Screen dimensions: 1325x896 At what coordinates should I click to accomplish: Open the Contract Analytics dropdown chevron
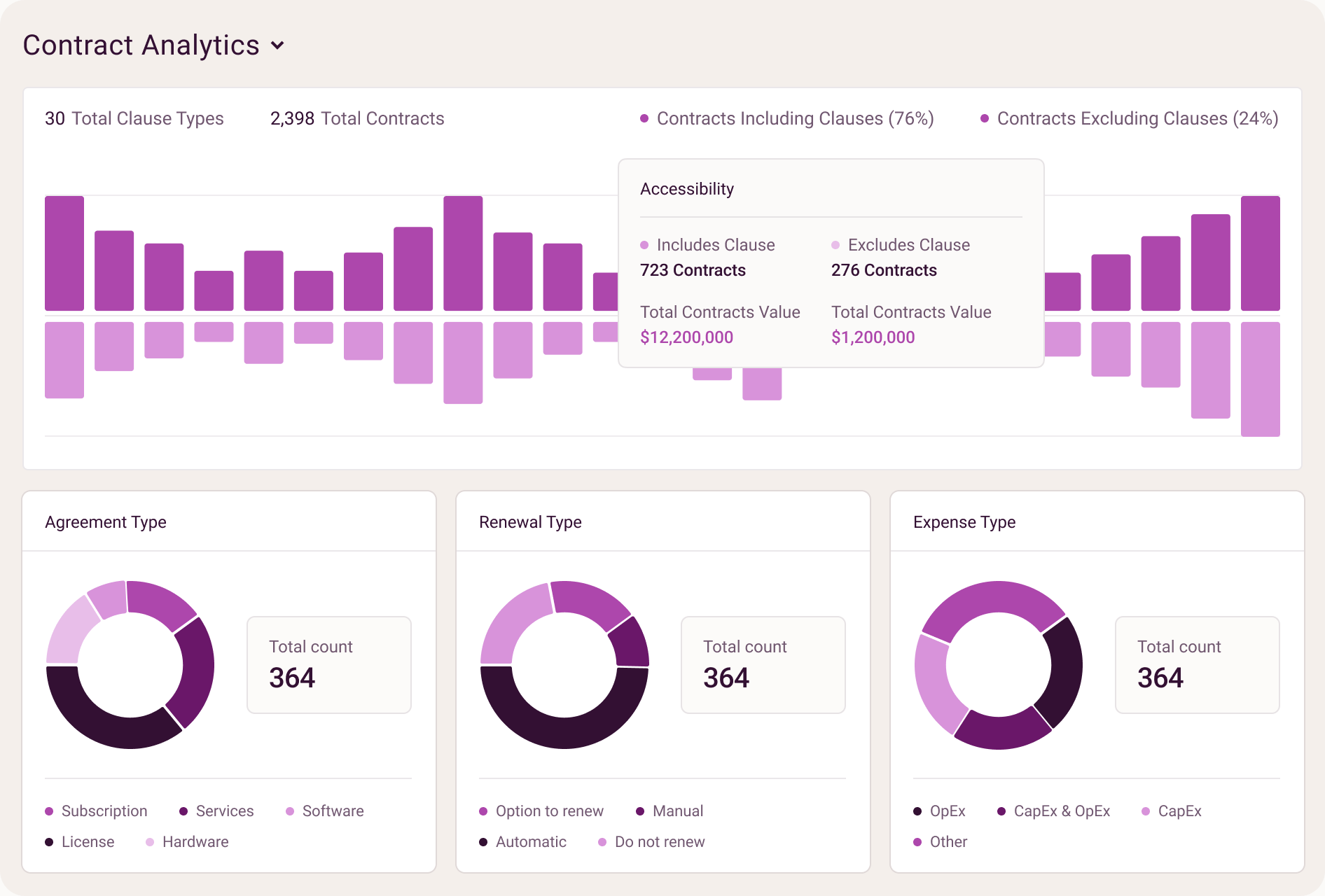[x=278, y=45]
